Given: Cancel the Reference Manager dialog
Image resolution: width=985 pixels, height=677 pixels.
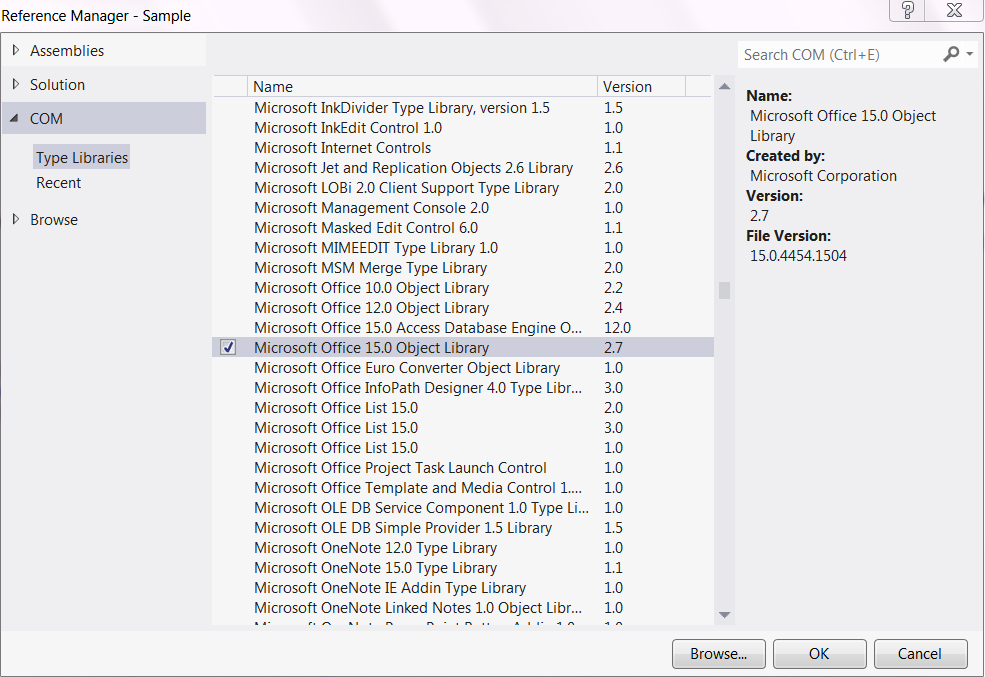Looking at the screenshot, I should 920,654.
